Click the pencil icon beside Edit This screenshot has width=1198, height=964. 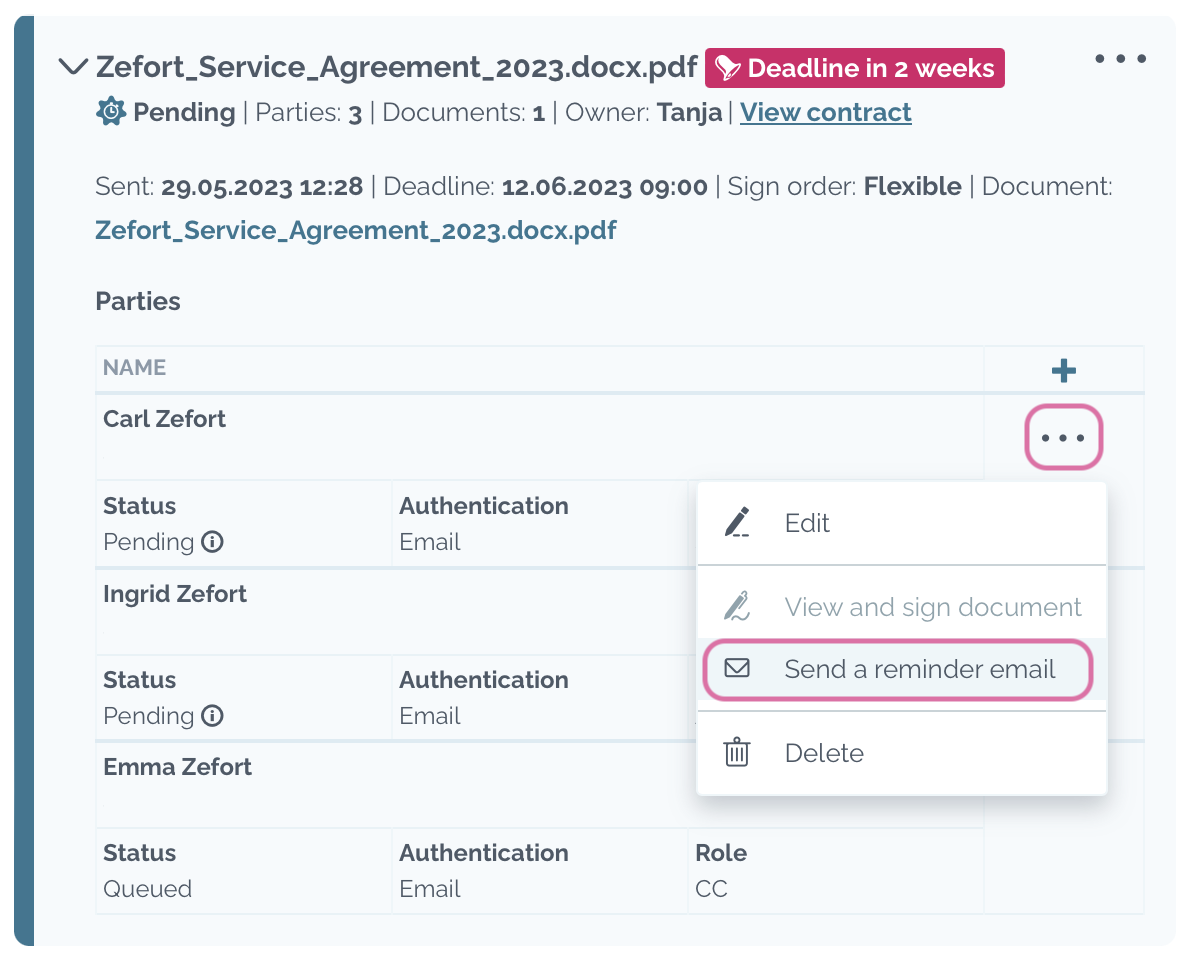pos(737,522)
